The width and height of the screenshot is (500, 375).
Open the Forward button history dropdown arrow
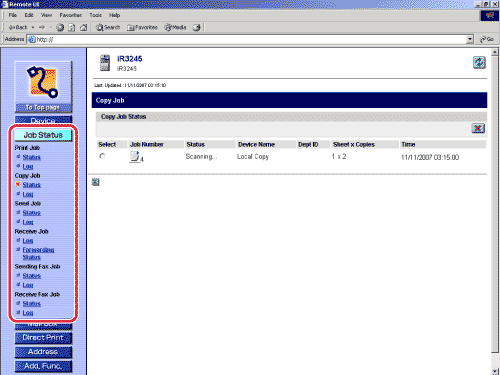click(x=51, y=27)
